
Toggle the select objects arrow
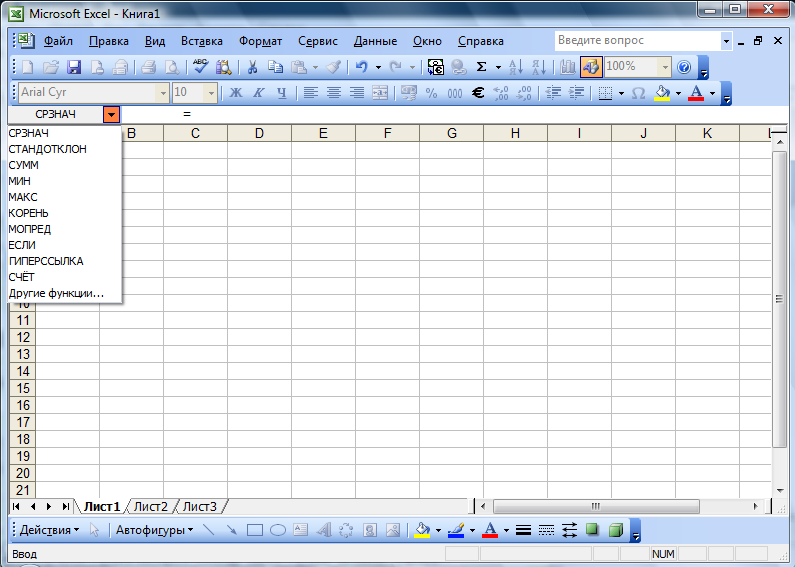coord(94,530)
